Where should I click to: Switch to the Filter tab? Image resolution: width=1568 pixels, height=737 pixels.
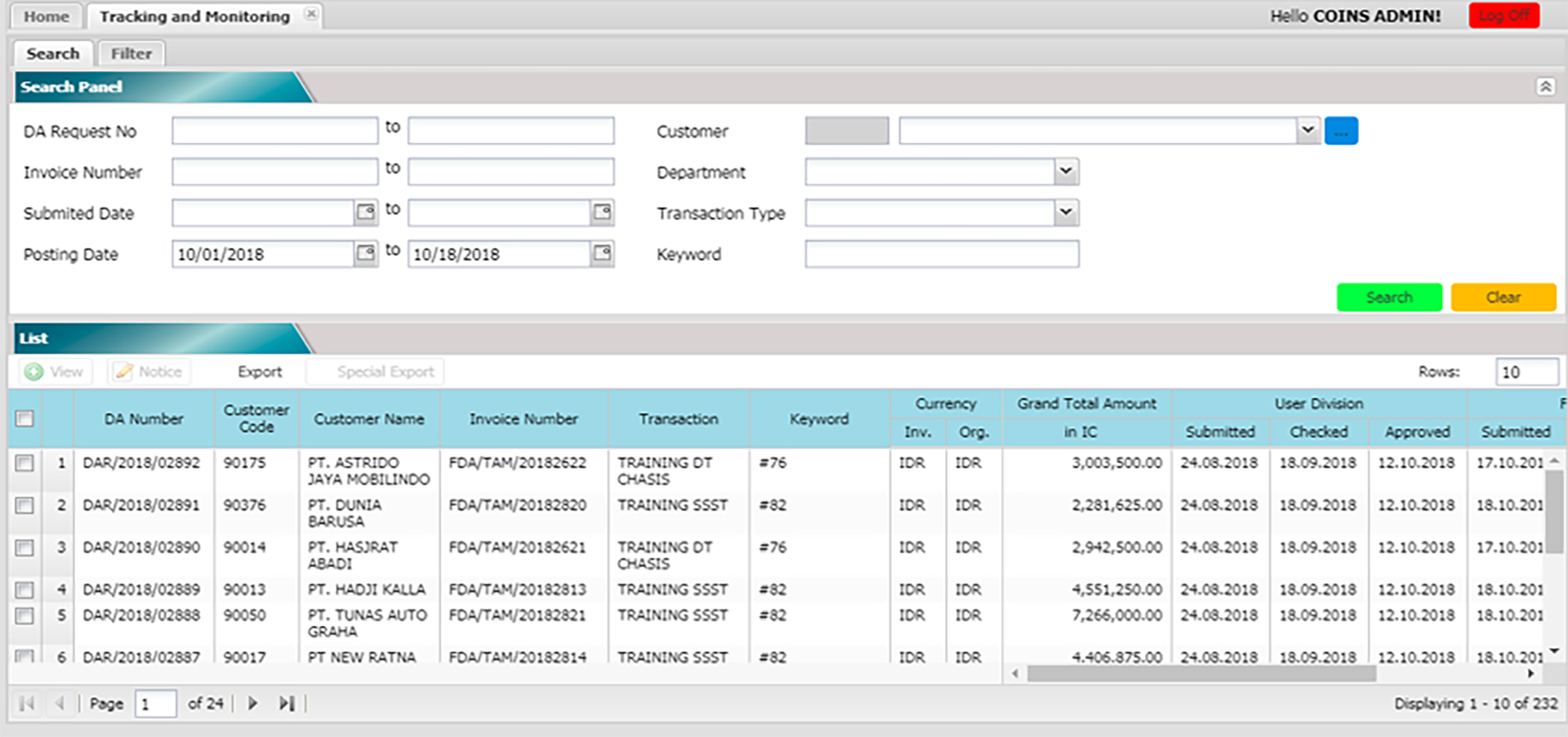131,54
